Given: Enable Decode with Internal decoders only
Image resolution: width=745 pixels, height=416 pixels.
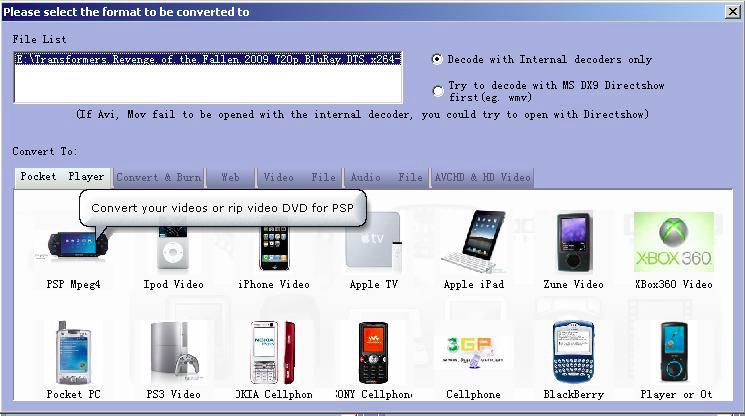Looking at the screenshot, I should coord(437,59).
